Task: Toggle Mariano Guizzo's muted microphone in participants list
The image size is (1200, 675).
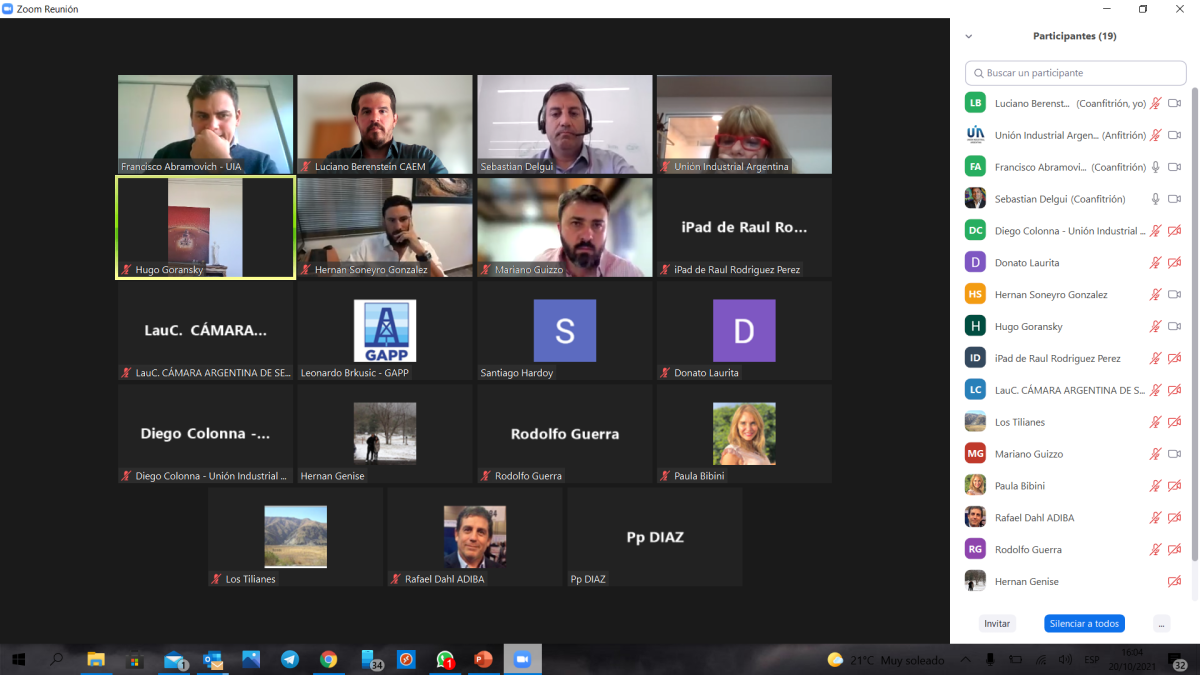Action: [1155, 454]
